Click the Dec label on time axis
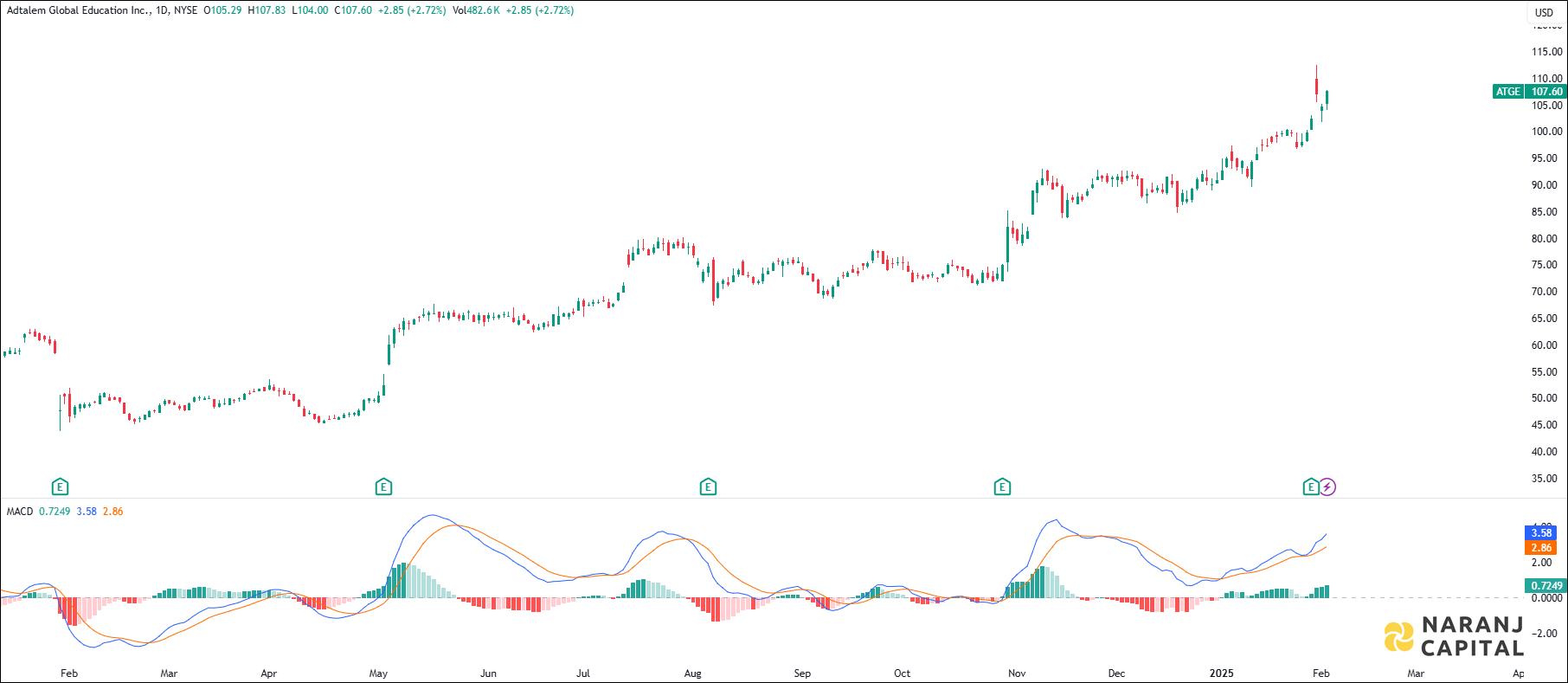 point(1116,673)
